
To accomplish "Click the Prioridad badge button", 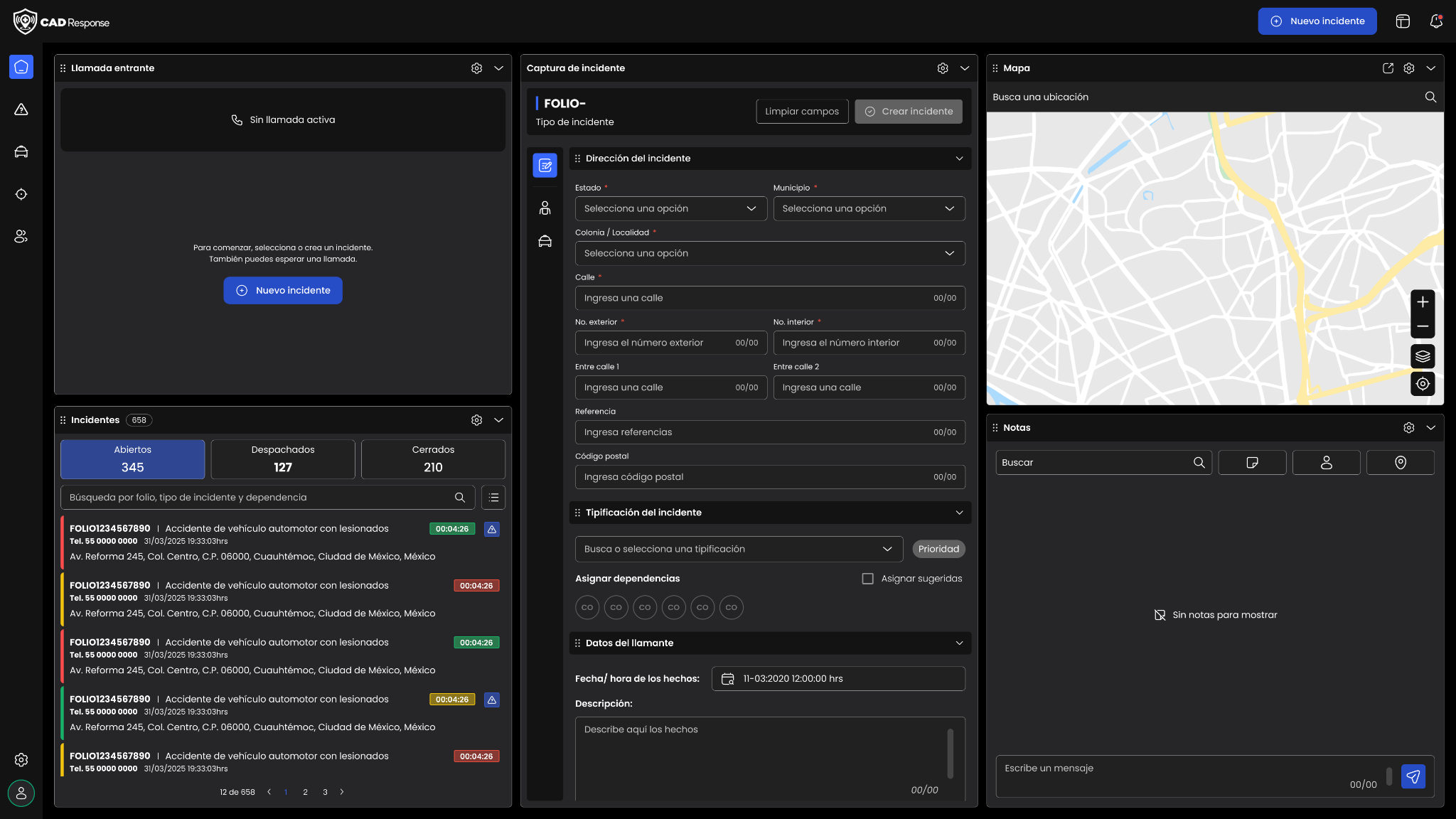I will tap(938, 549).
